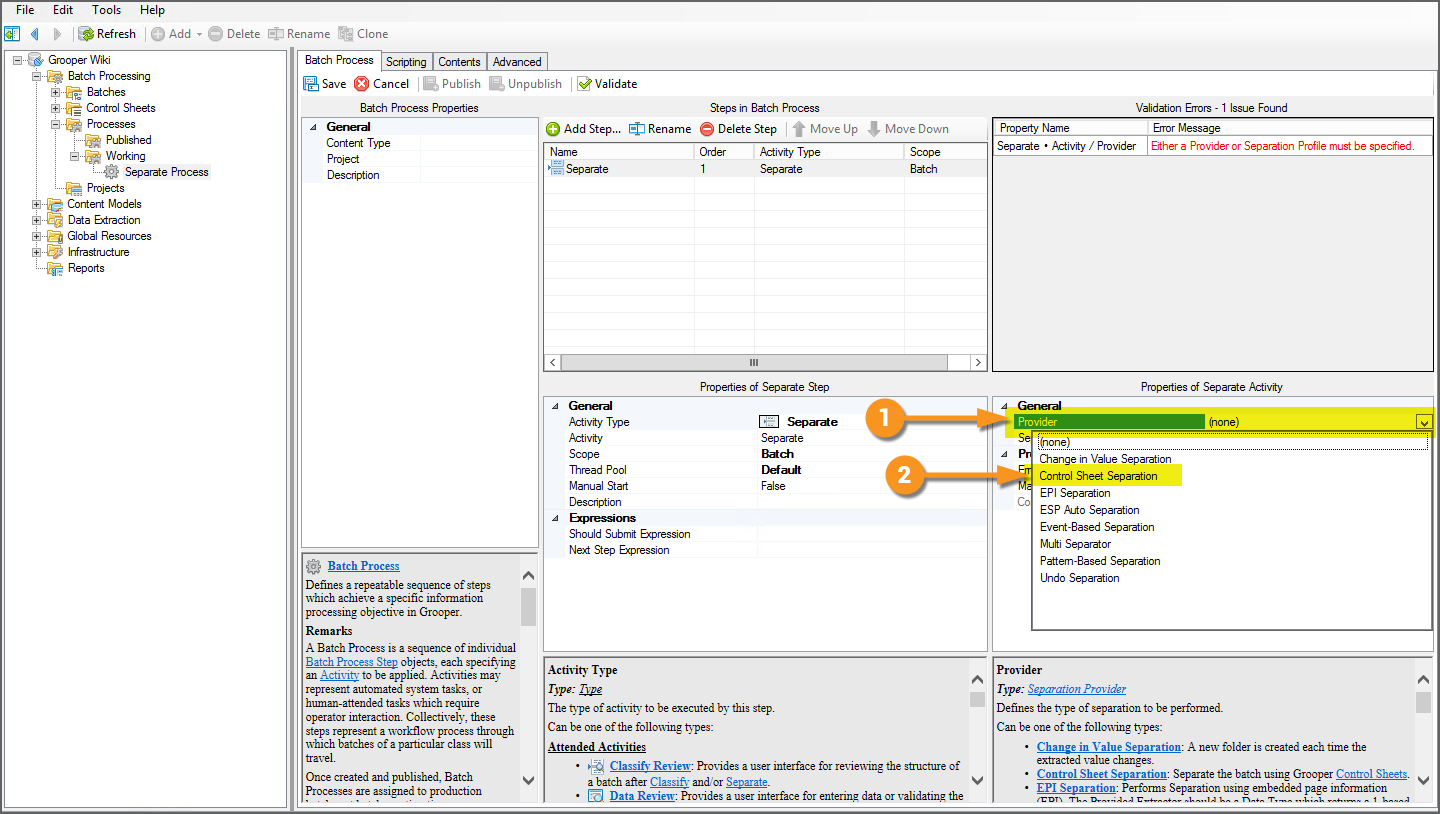Switch to the Scripting tab
The height and width of the screenshot is (814, 1440).
point(406,62)
